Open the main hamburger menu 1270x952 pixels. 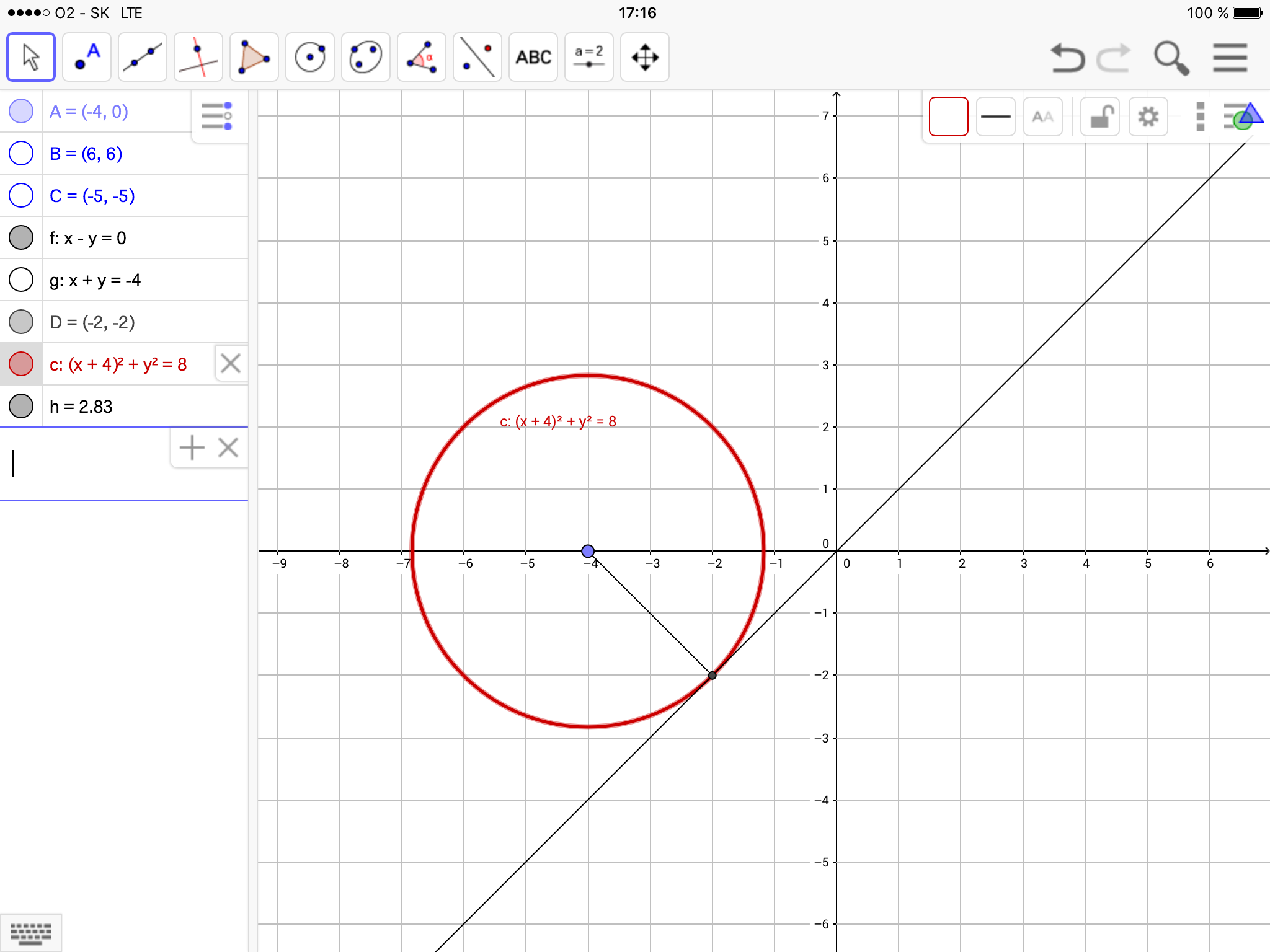click(x=1230, y=58)
